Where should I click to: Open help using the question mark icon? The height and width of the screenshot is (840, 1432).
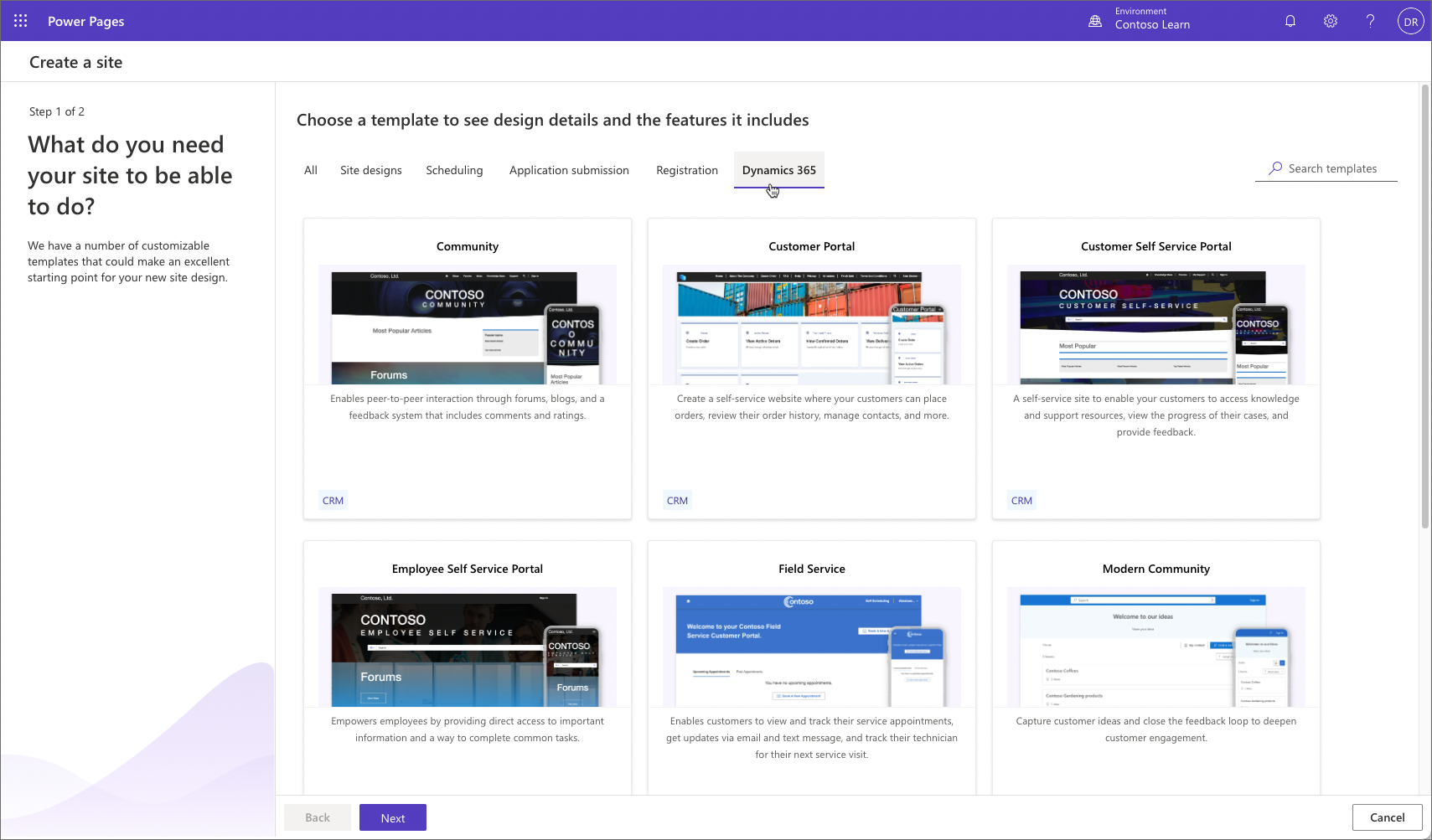1370,20
